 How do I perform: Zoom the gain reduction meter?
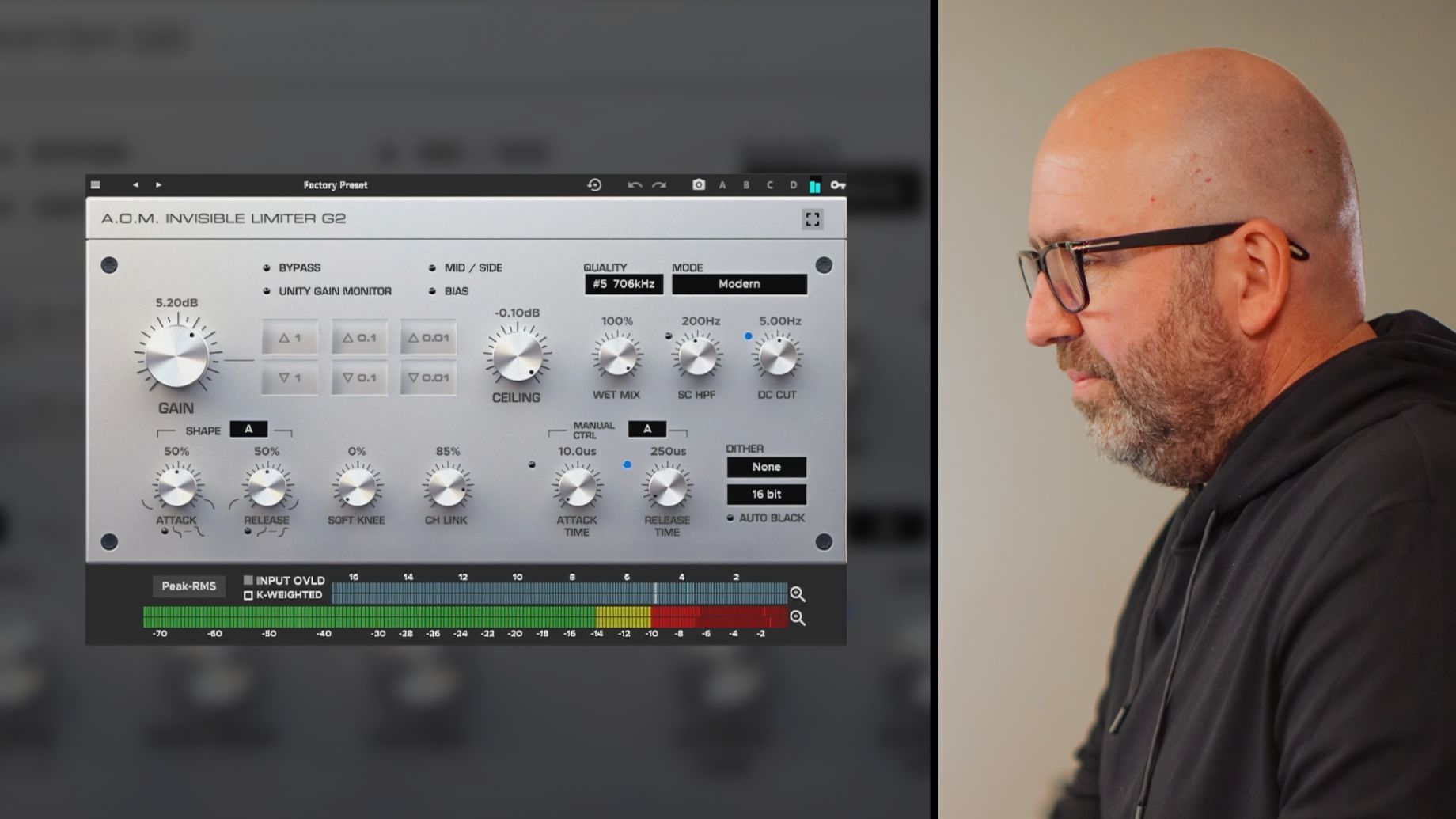coord(798,594)
